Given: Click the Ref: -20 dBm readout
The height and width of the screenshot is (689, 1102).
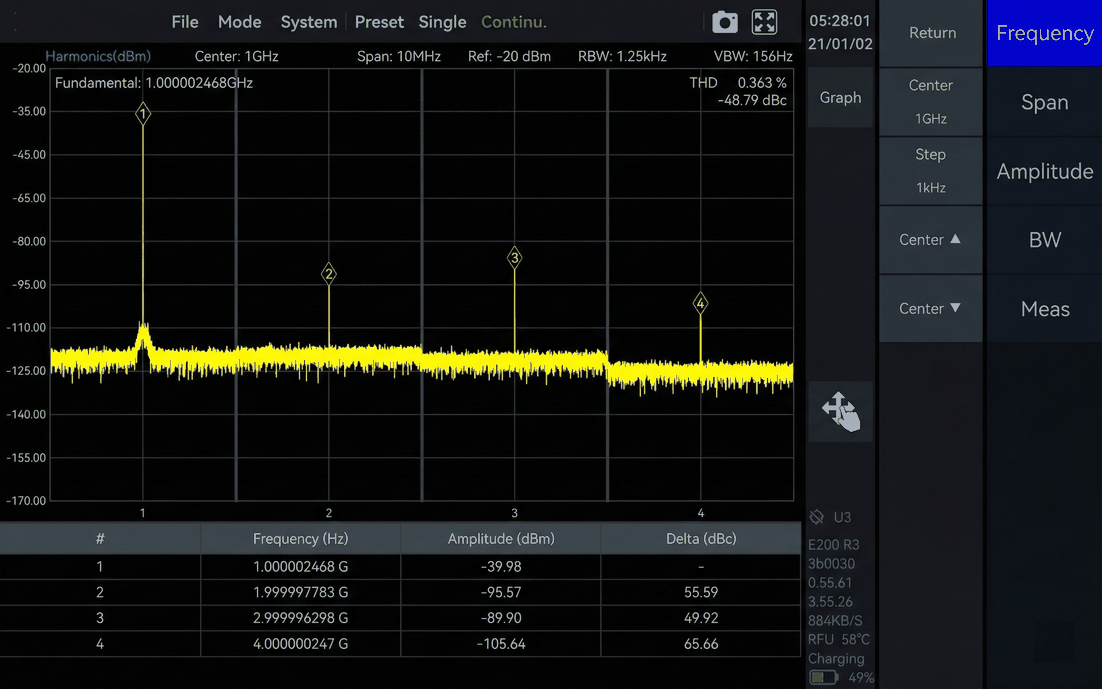Looking at the screenshot, I should (x=510, y=56).
